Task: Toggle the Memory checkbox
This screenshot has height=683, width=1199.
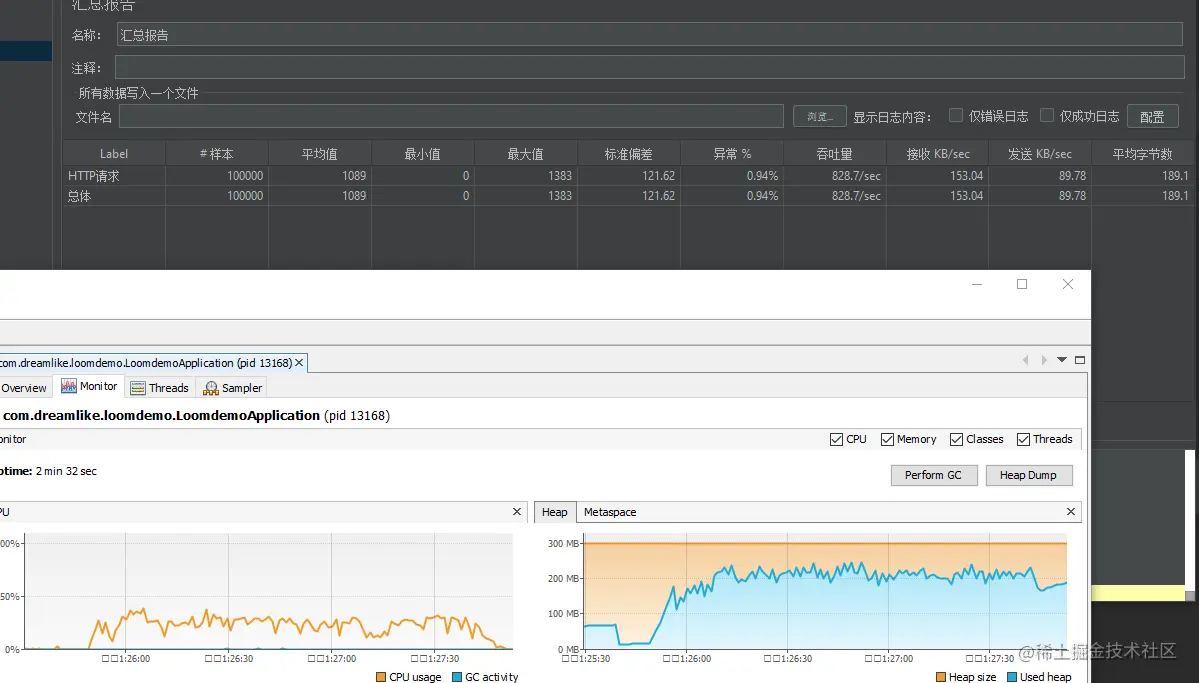Action: coord(887,439)
